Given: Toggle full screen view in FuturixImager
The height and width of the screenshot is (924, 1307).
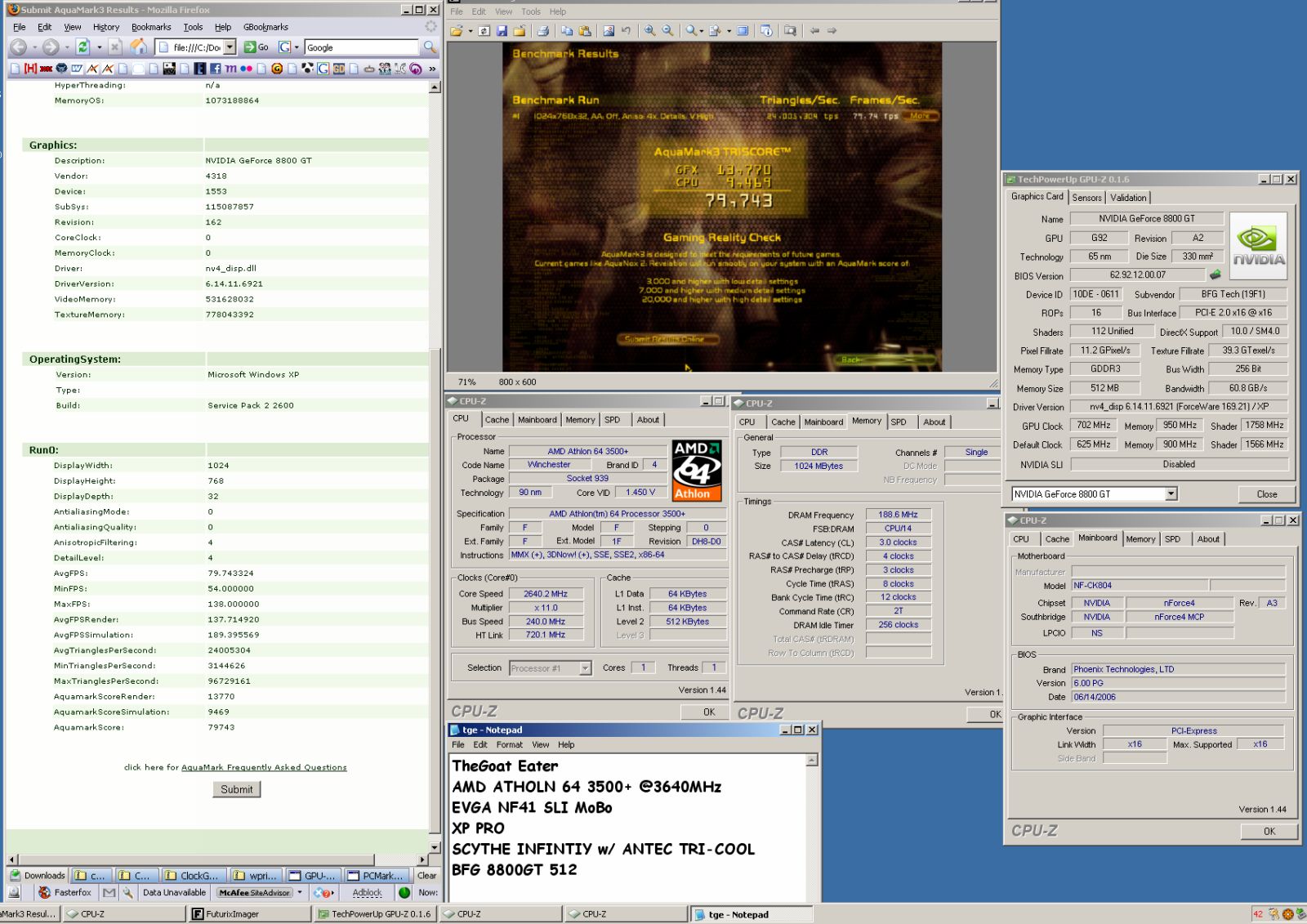Looking at the screenshot, I should [743, 31].
